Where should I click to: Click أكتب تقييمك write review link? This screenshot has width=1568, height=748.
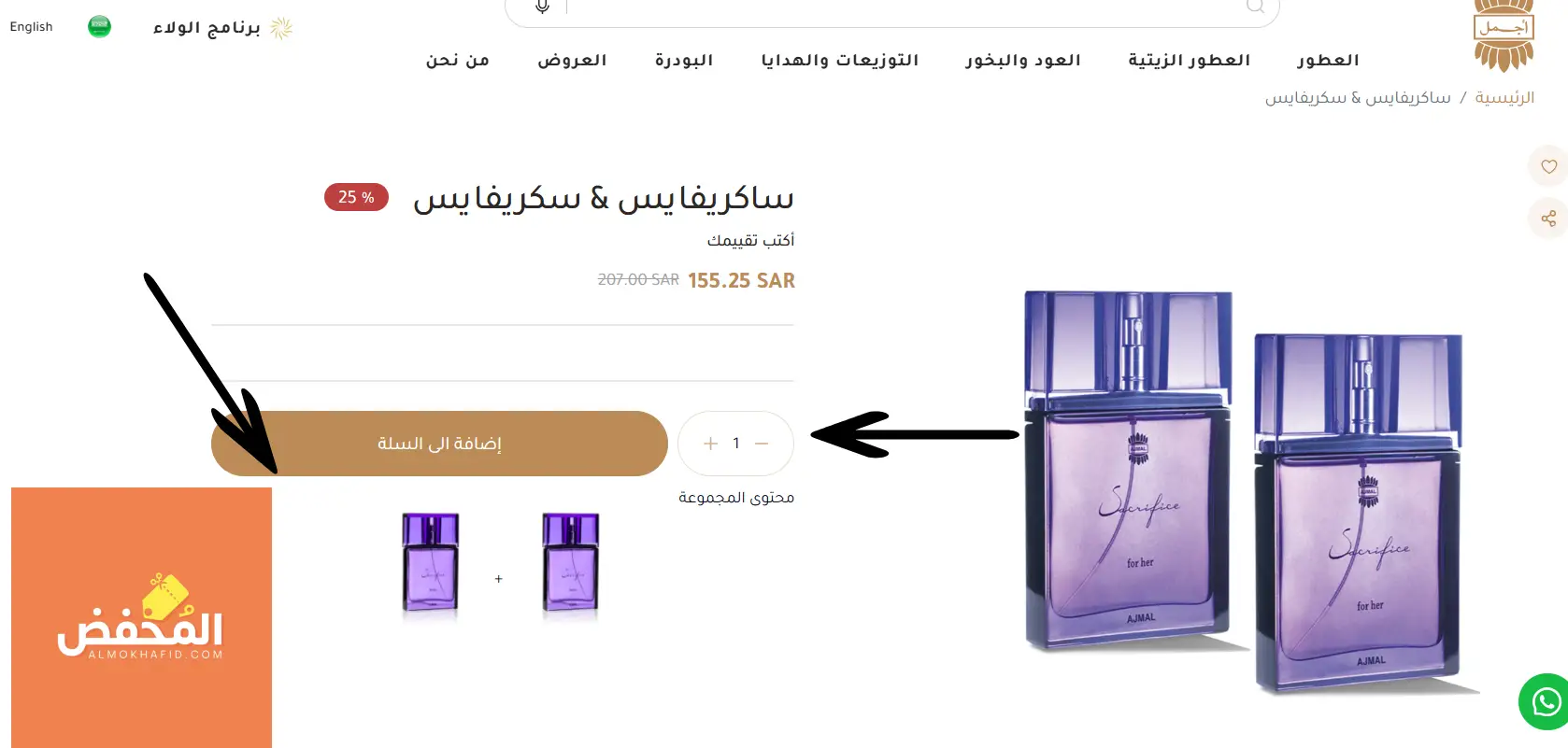pyautogui.click(x=751, y=240)
